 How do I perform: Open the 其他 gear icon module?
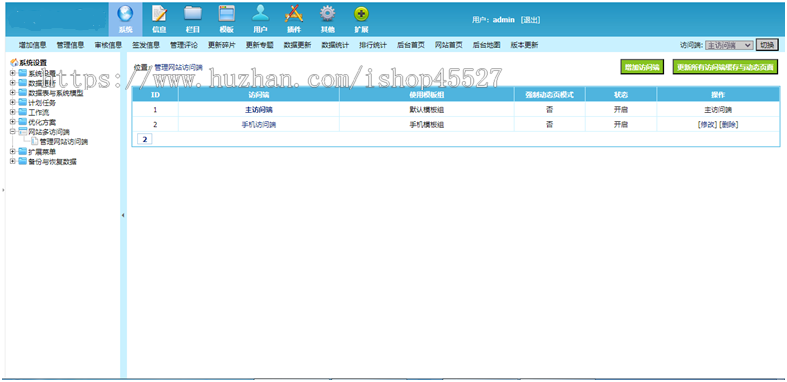[x=327, y=19]
